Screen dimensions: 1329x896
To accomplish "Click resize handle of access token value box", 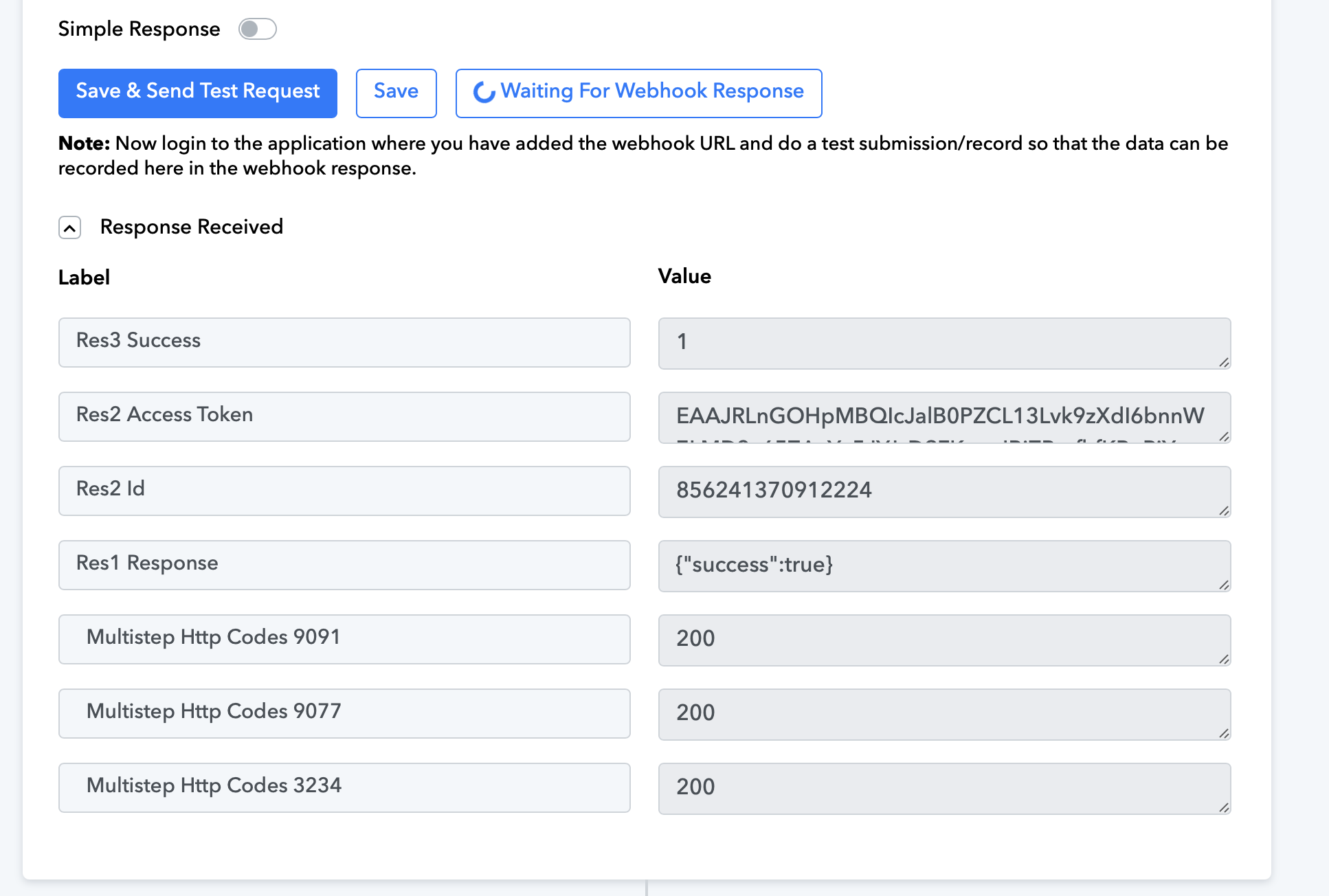I will pyautogui.click(x=1224, y=436).
